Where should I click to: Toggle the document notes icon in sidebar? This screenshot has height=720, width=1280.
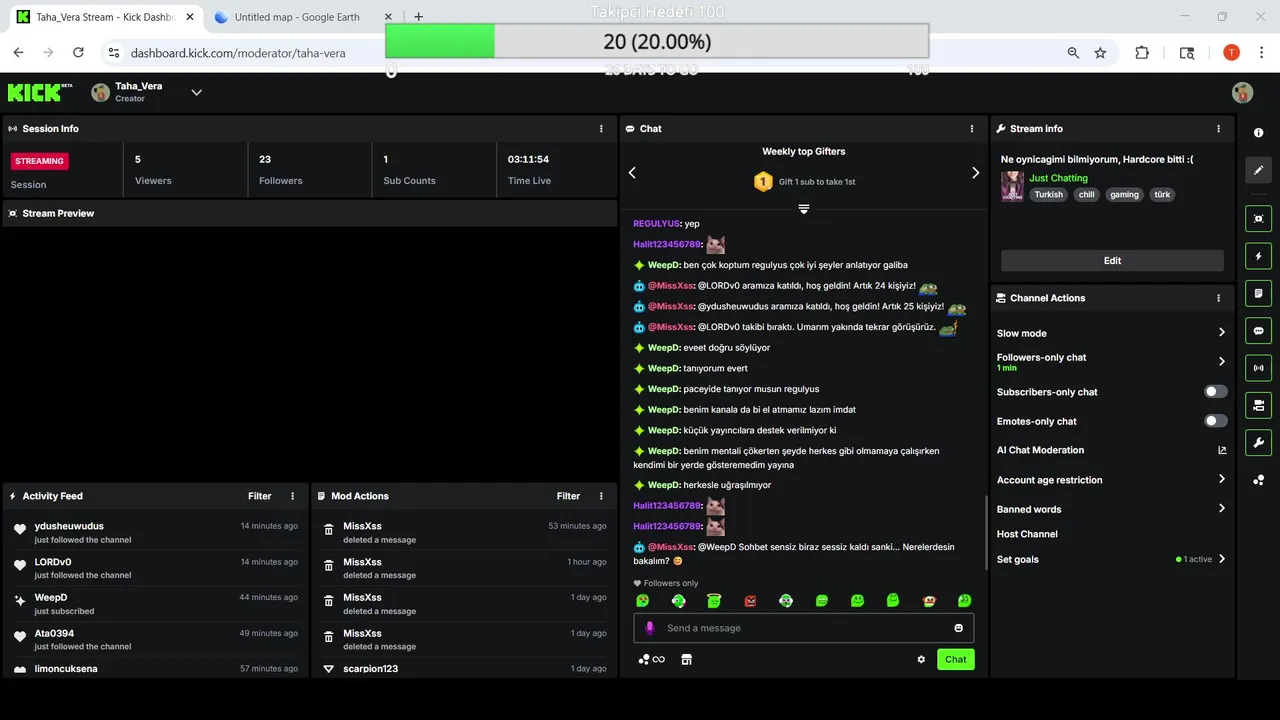pos(1258,293)
